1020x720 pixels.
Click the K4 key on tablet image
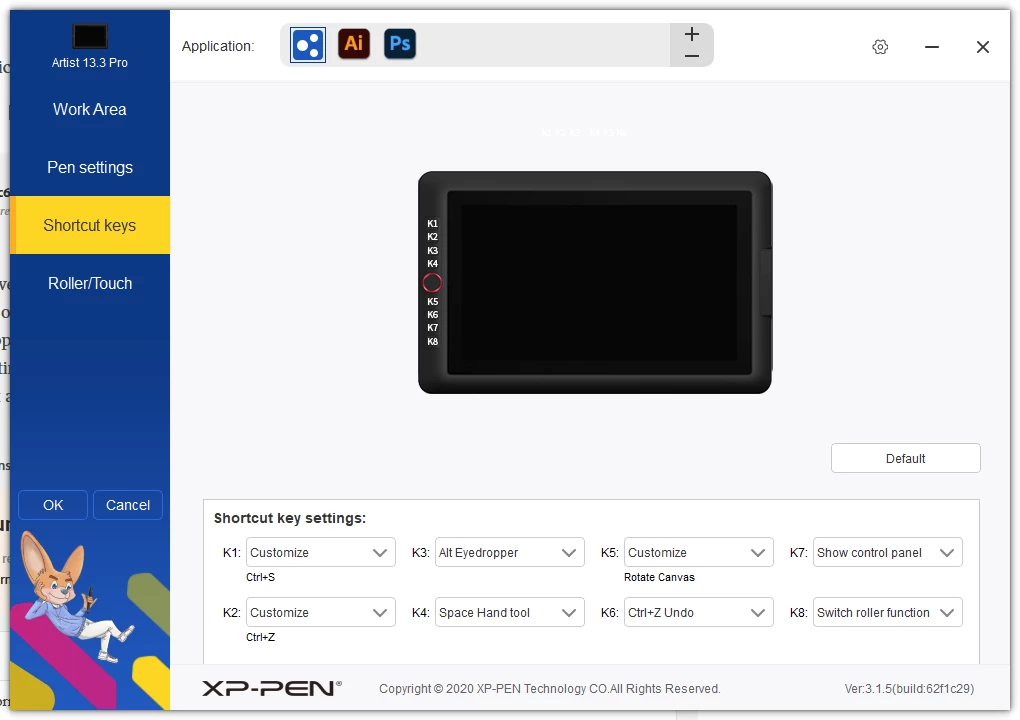(433, 263)
